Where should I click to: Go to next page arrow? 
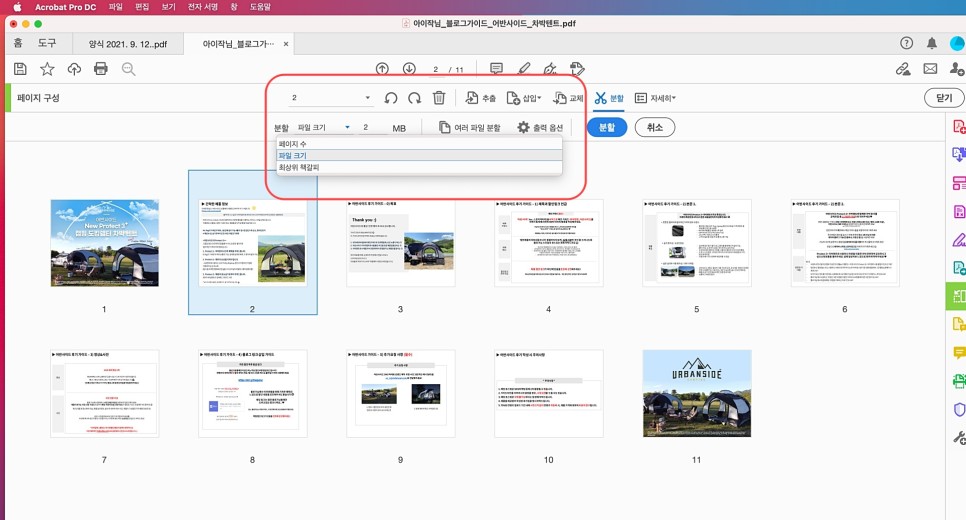click(409, 69)
